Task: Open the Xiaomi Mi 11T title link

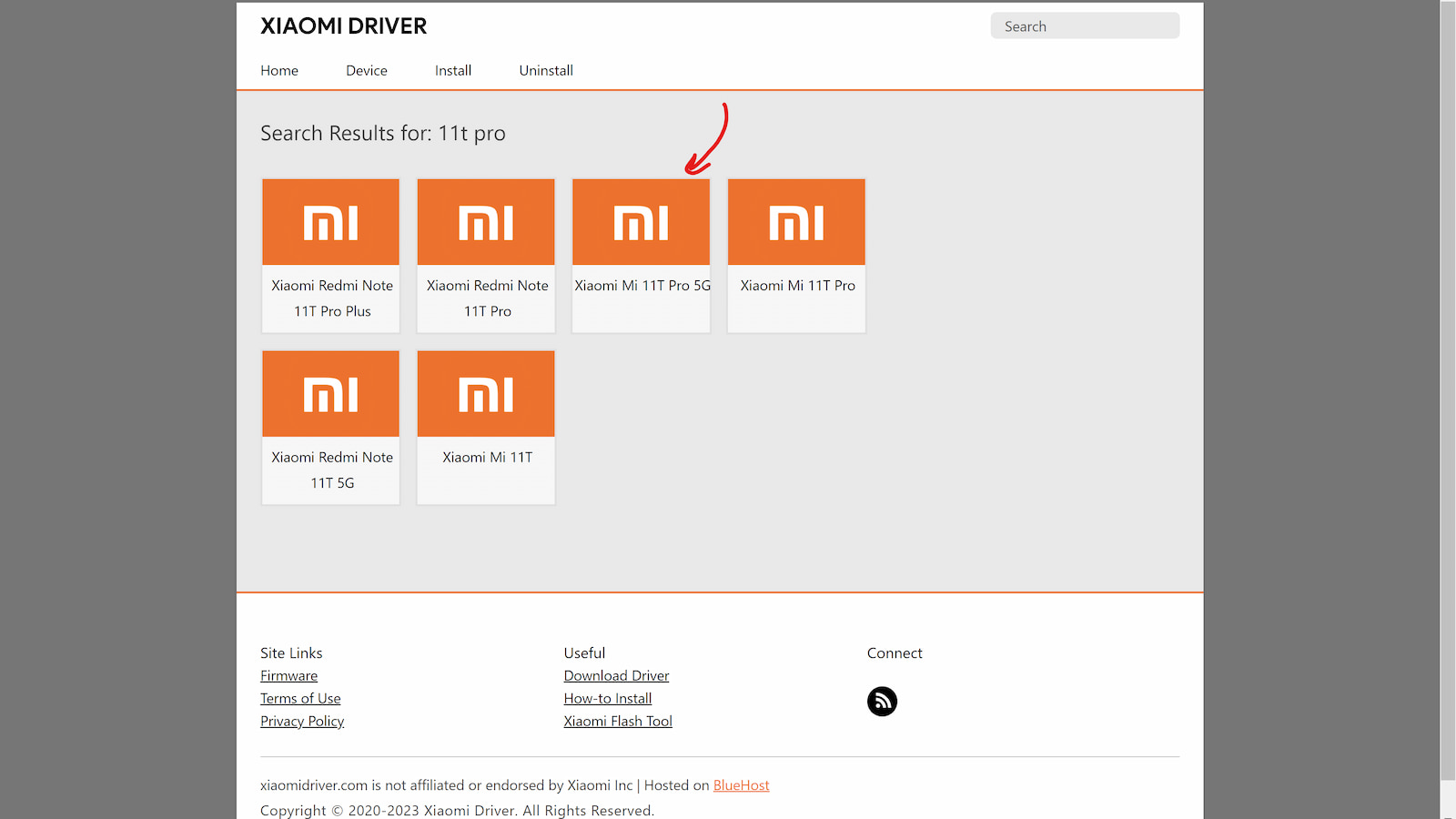Action: tap(488, 458)
